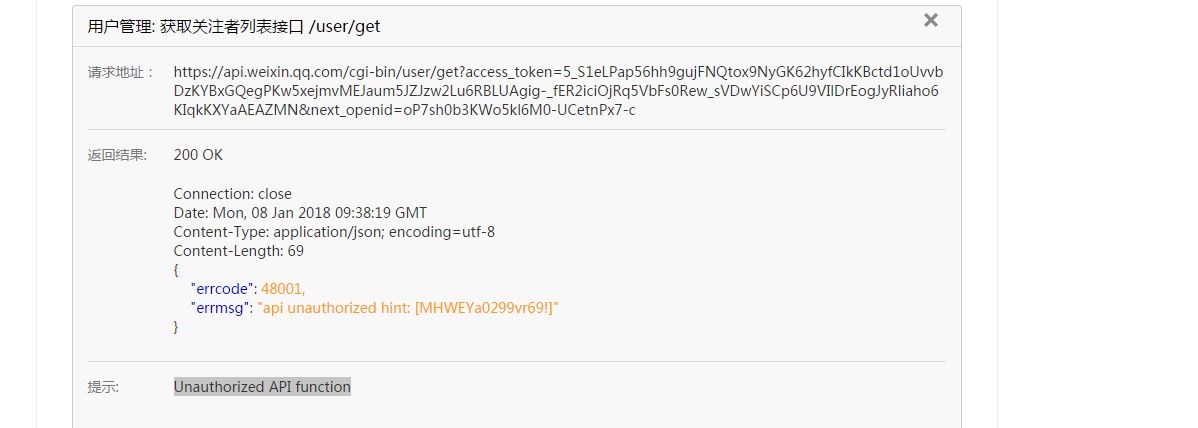Click the Content-Type header line
The height and width of the screenshot is (428, 1198).
click(x=334, y=232)
